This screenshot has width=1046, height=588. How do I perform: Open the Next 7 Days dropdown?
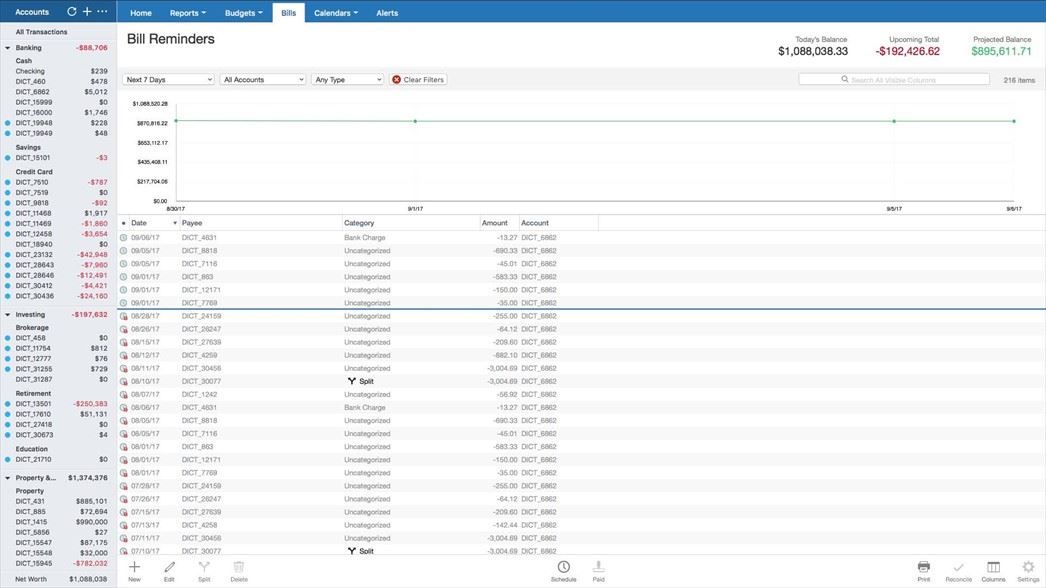[168, 79]
